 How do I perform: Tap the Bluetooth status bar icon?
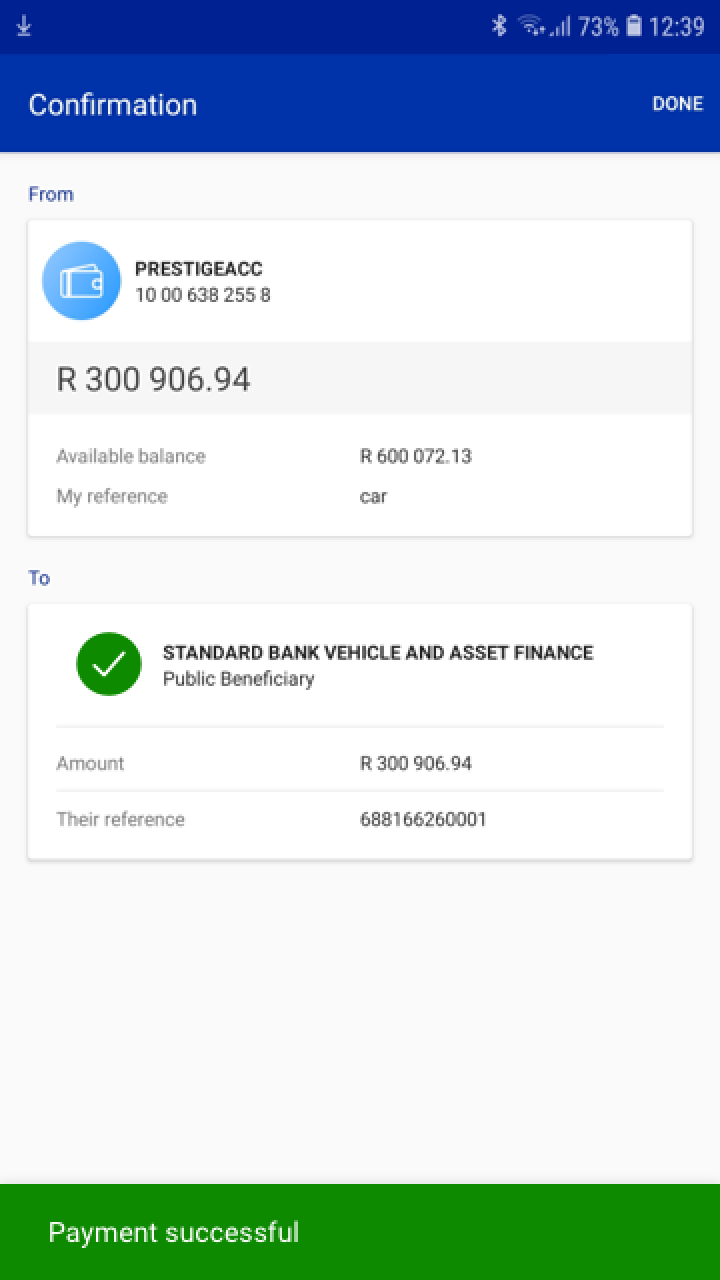point(499,27)
